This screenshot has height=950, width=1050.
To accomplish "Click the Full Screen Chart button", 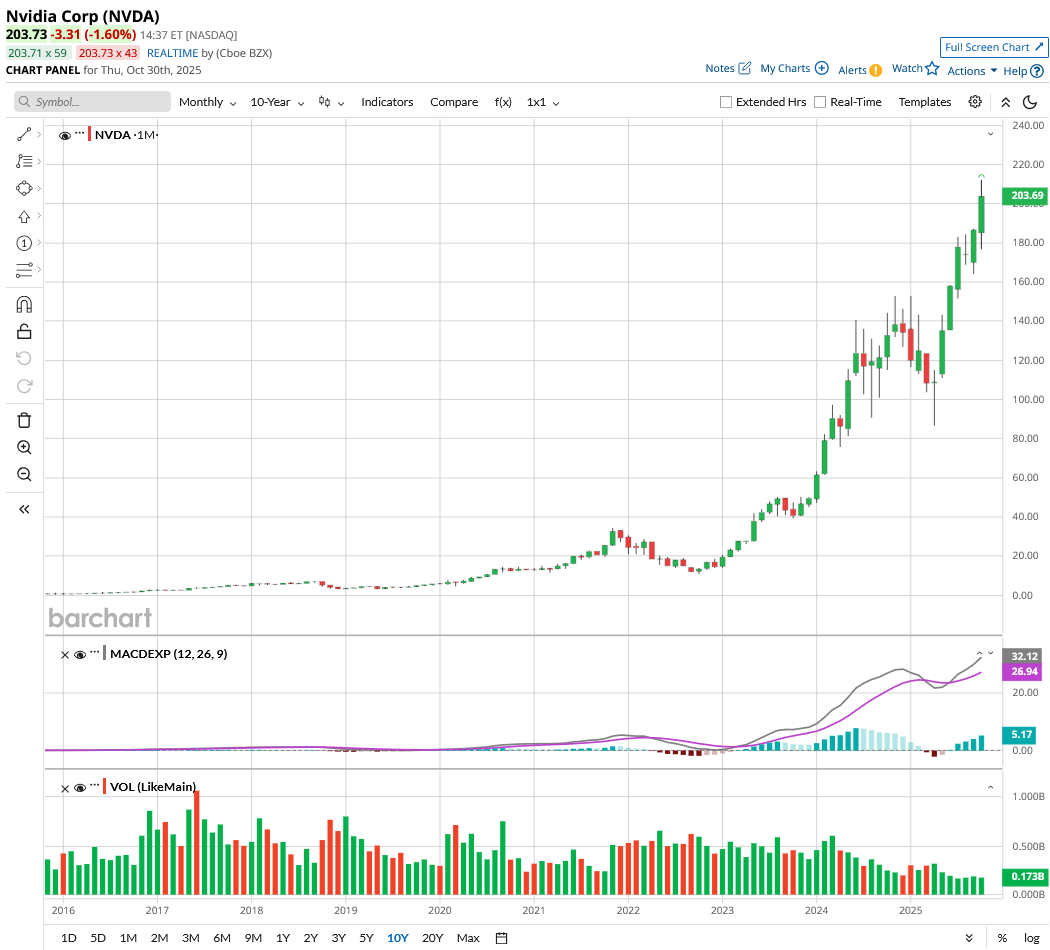I will point(994,47).
